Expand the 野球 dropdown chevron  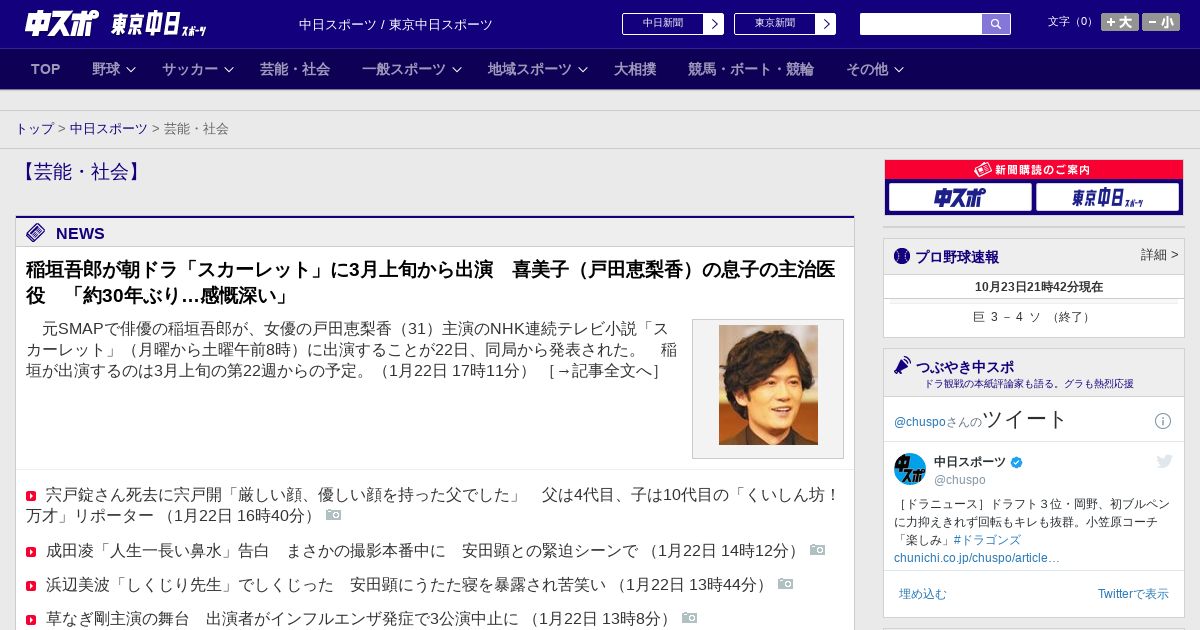(131, 69)
